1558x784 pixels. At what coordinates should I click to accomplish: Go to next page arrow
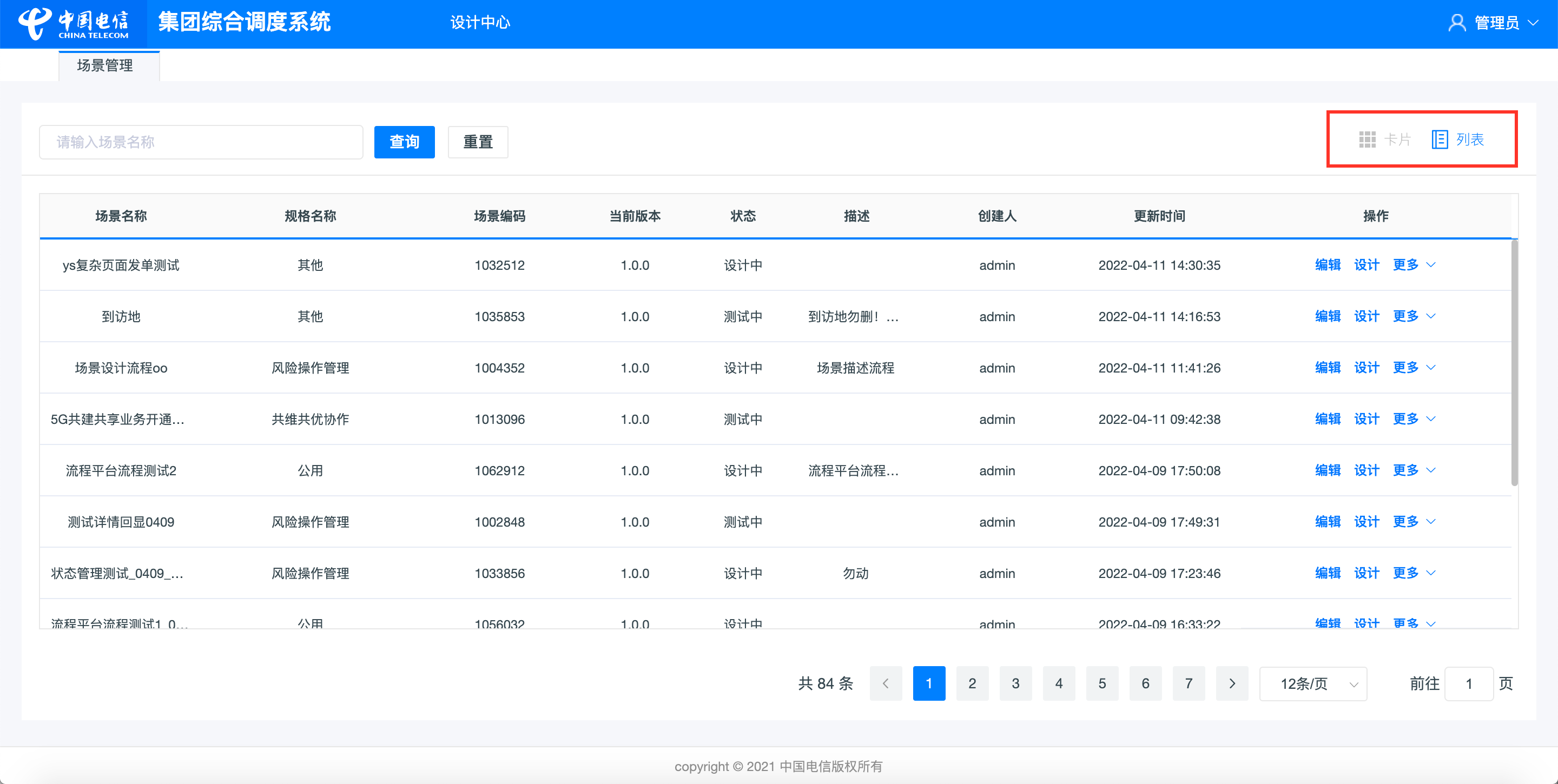[x=1232, y=683]
